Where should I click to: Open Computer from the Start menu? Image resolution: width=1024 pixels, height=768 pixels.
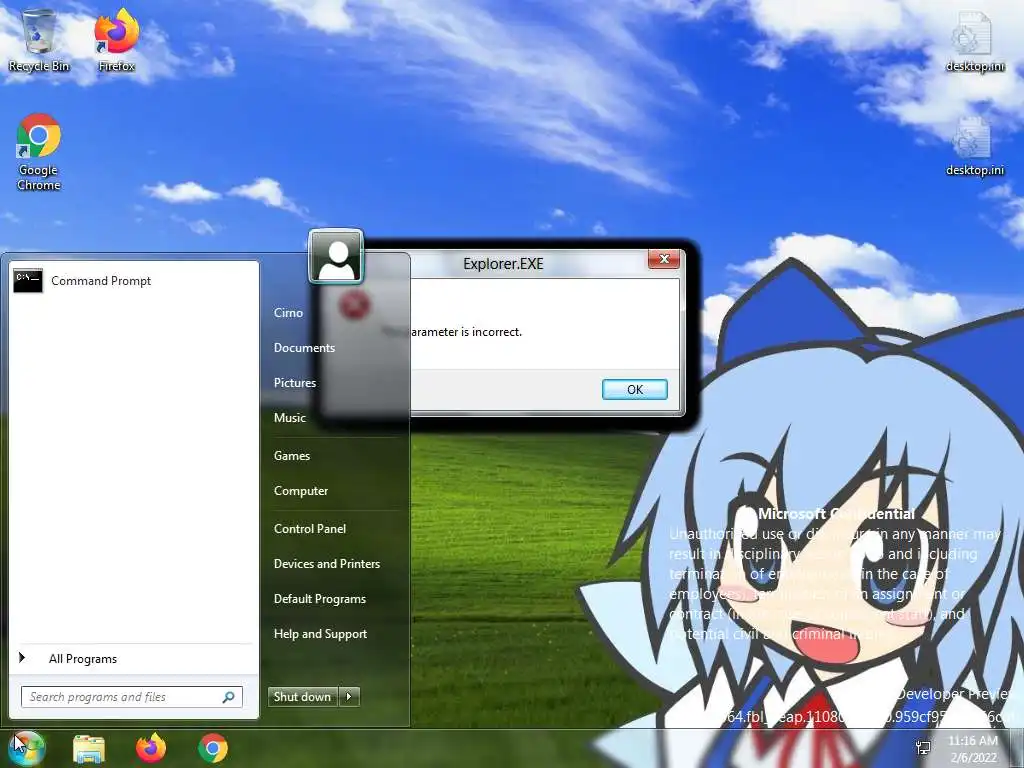coord(300,491)
